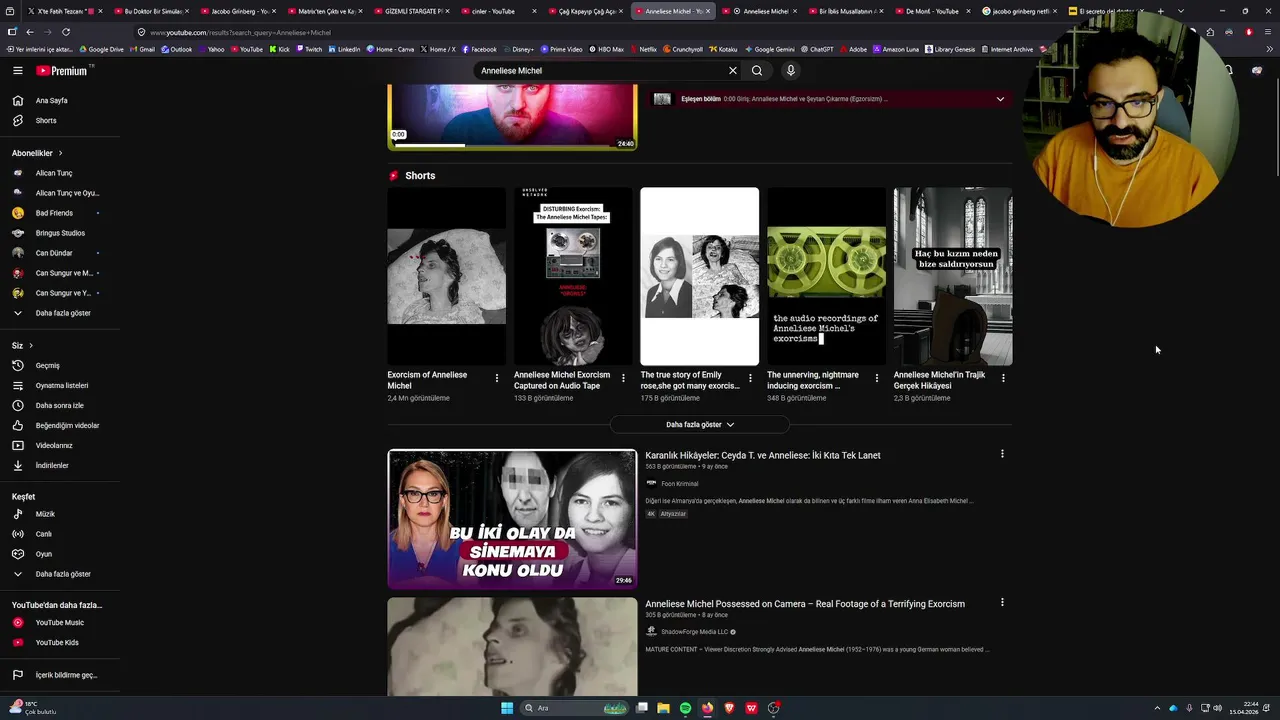Open Foon Kriminal channel link
The image size is (1280, 720).
(x=679, y=484)
